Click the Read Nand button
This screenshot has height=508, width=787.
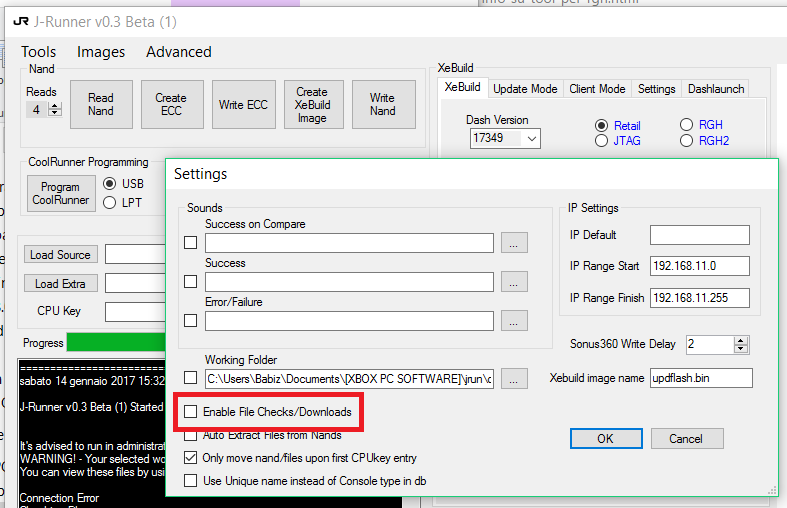[101, 104]
